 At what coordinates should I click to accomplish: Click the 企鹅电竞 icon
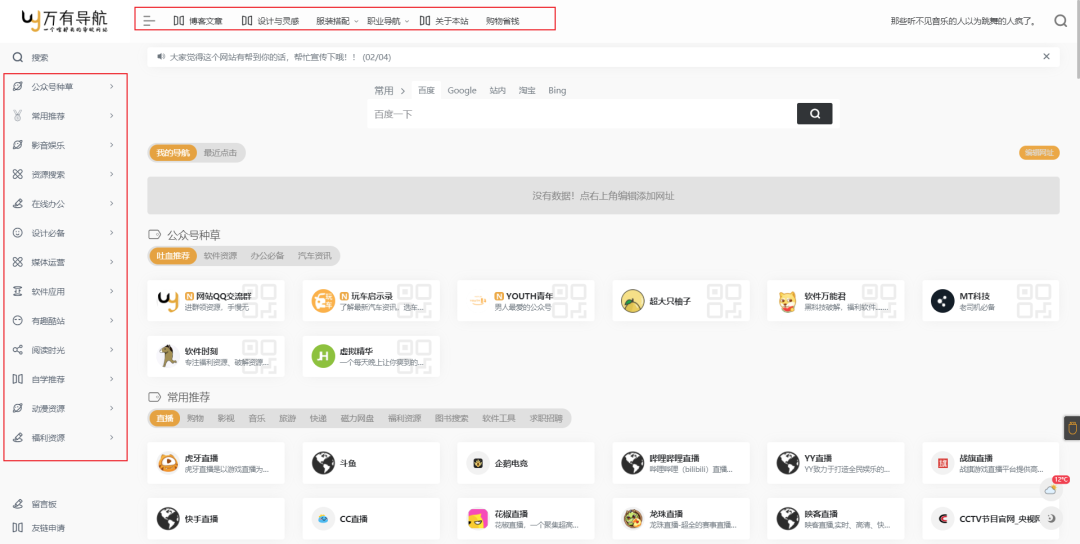(478, 463)
